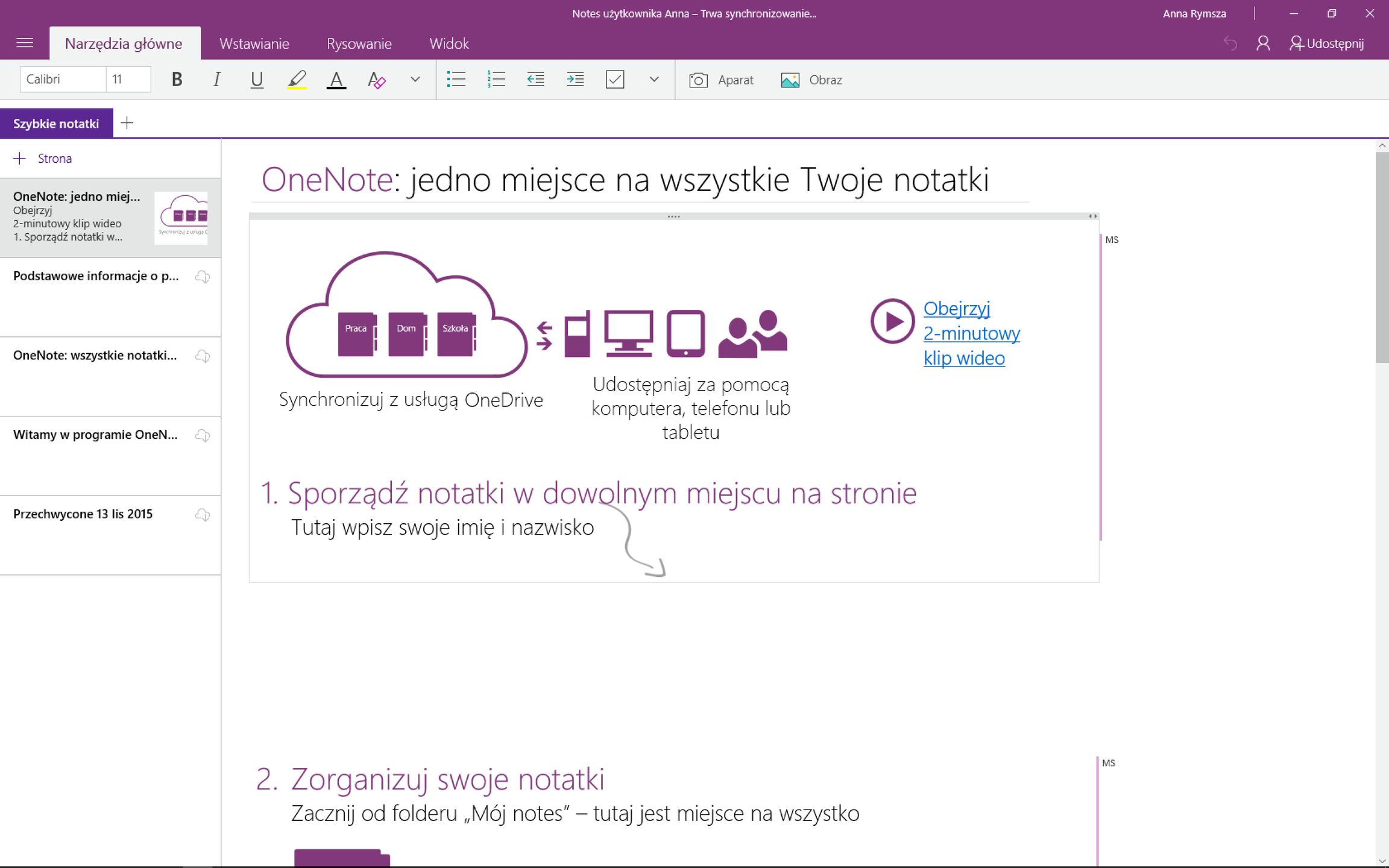Click the clear formatting eraser icon

pos(376,80)
